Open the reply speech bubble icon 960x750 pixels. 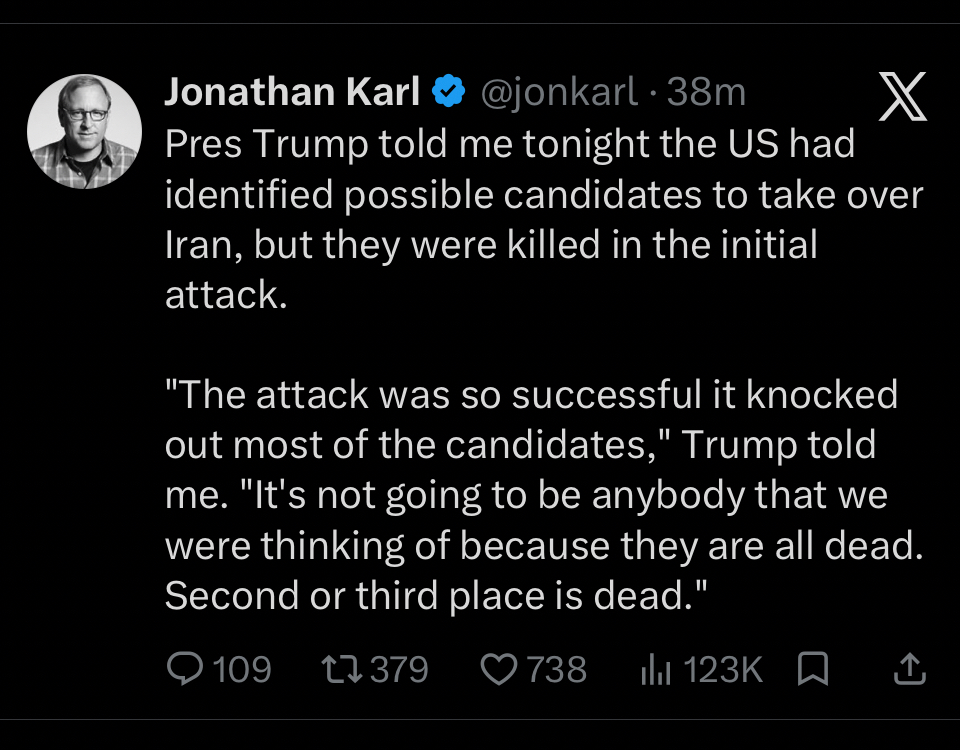[184, 668]
